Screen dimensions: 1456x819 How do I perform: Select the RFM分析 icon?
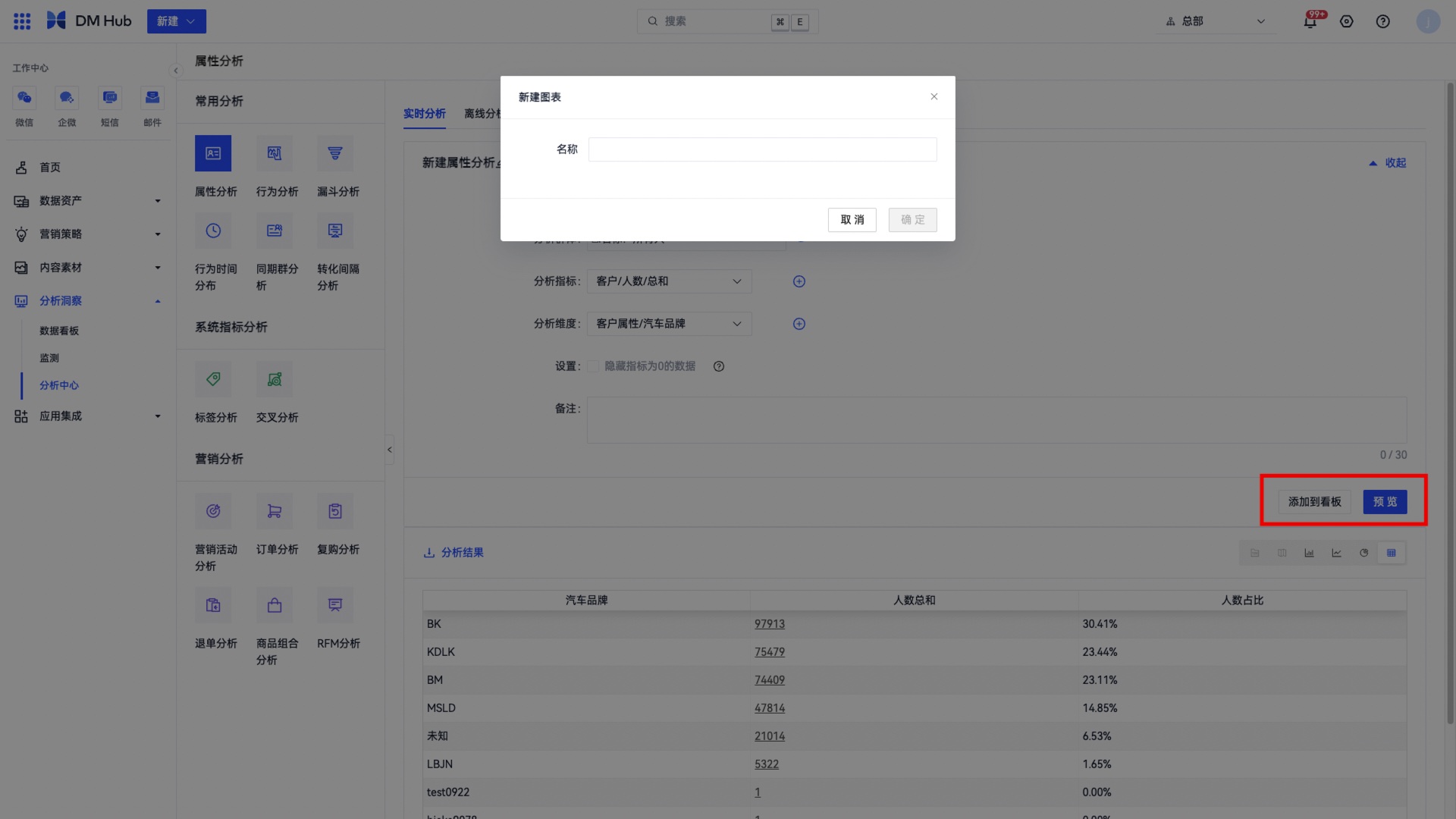335,605
